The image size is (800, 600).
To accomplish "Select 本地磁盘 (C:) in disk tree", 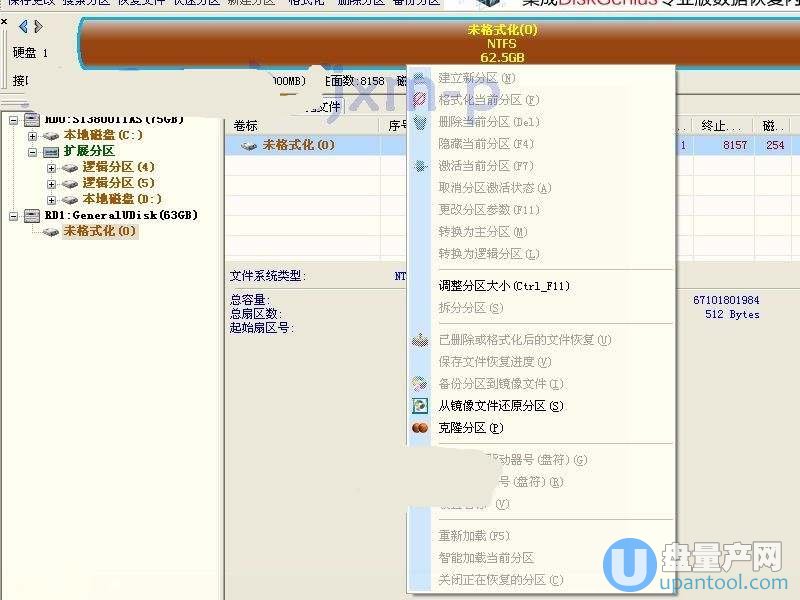I will click(x=103, y=135).
